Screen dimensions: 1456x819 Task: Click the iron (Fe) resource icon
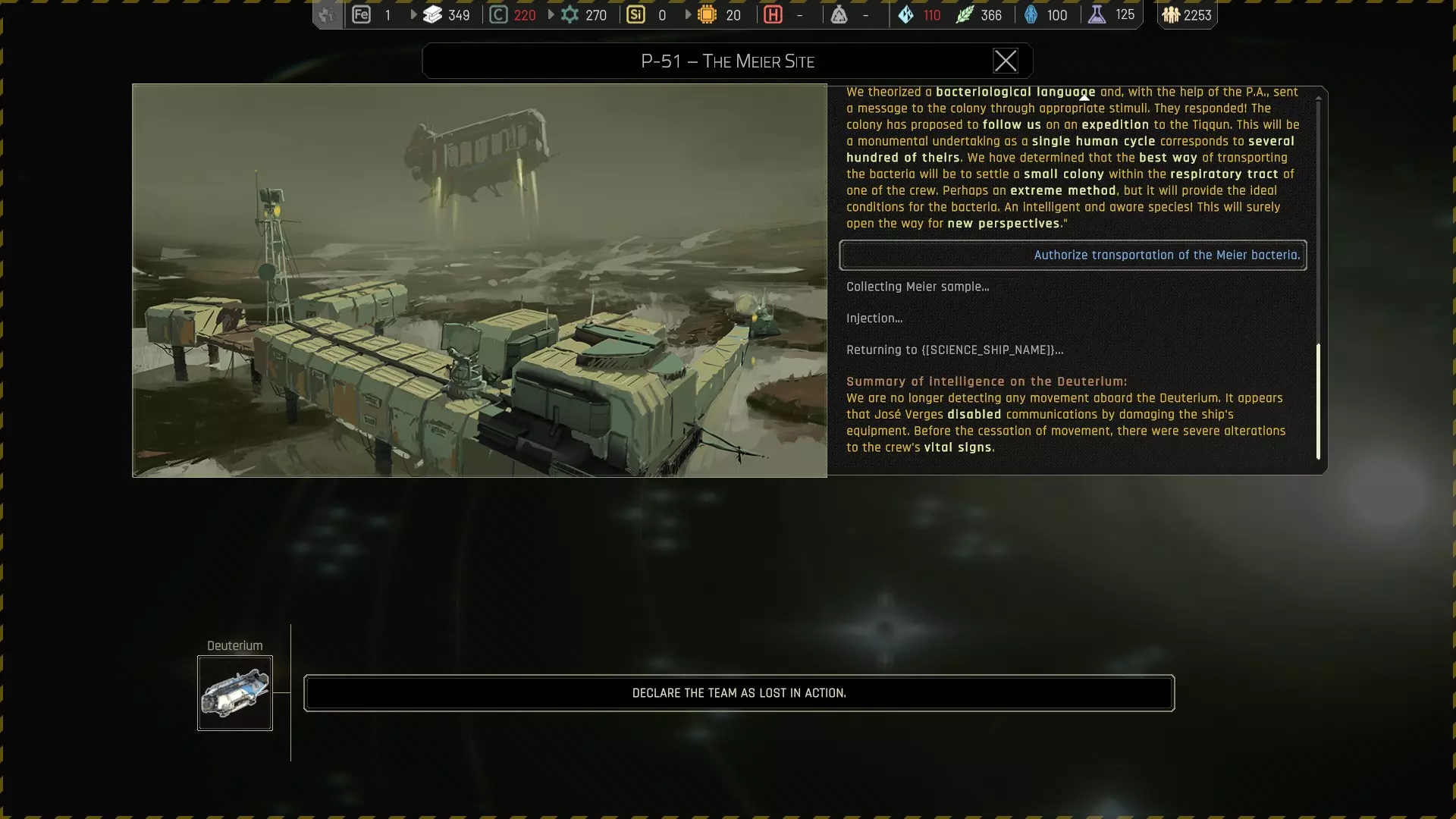[362, 15]
